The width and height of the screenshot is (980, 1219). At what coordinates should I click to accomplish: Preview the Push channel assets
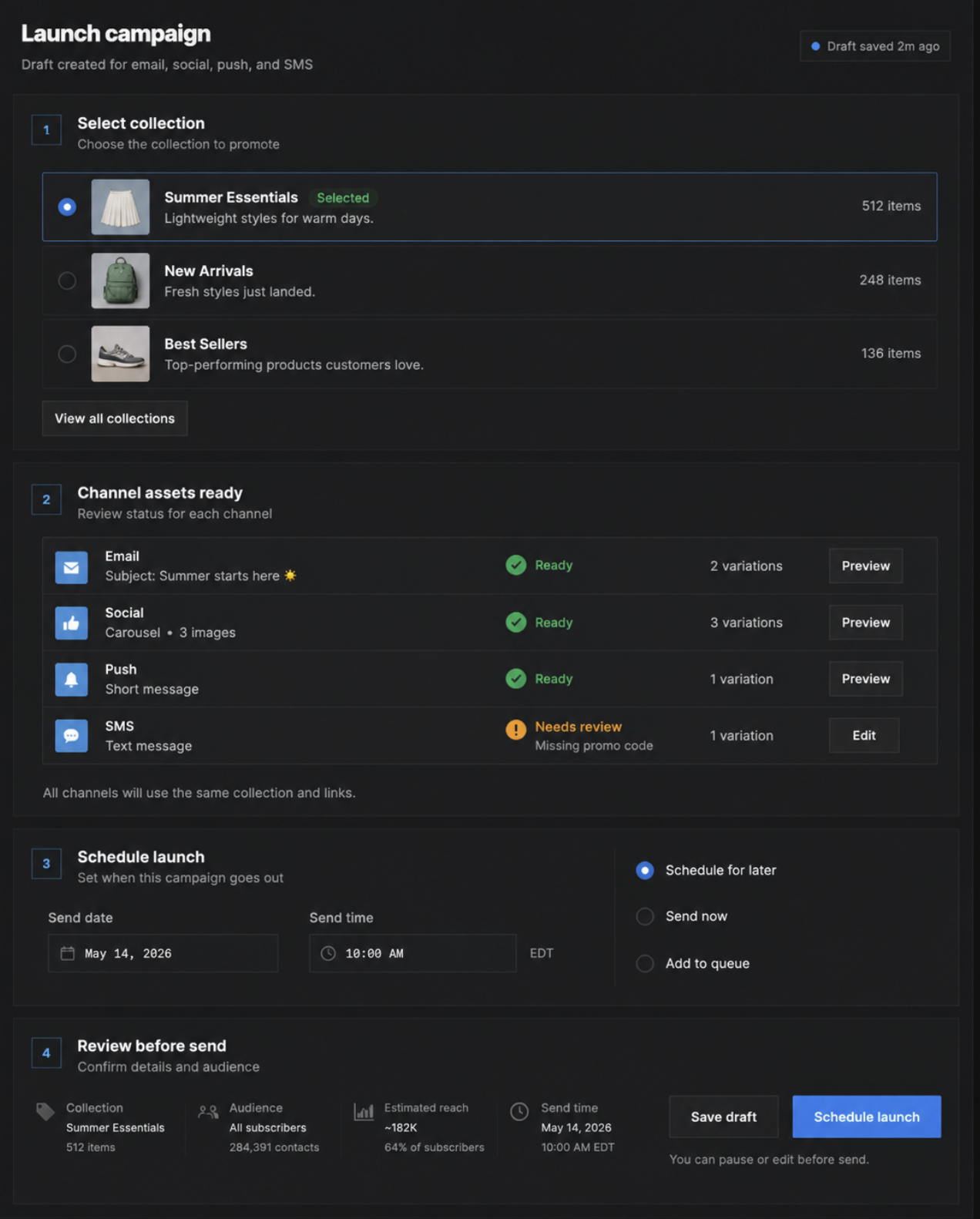[865, 679]
